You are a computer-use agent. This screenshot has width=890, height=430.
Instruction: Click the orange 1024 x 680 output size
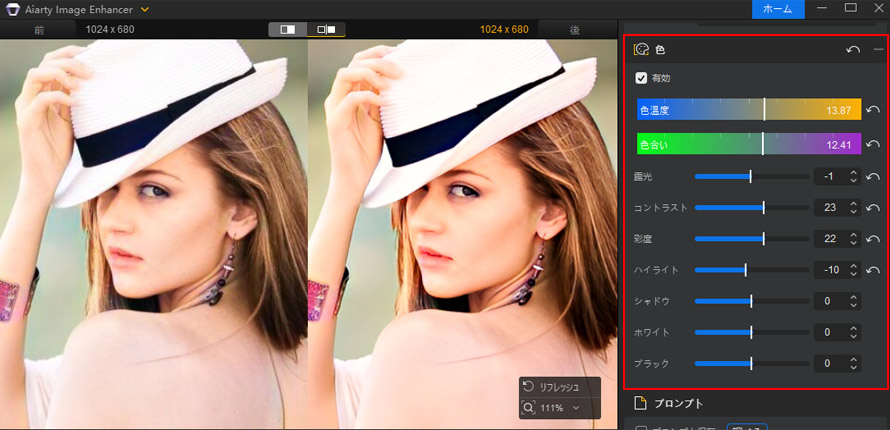(504, 29)
